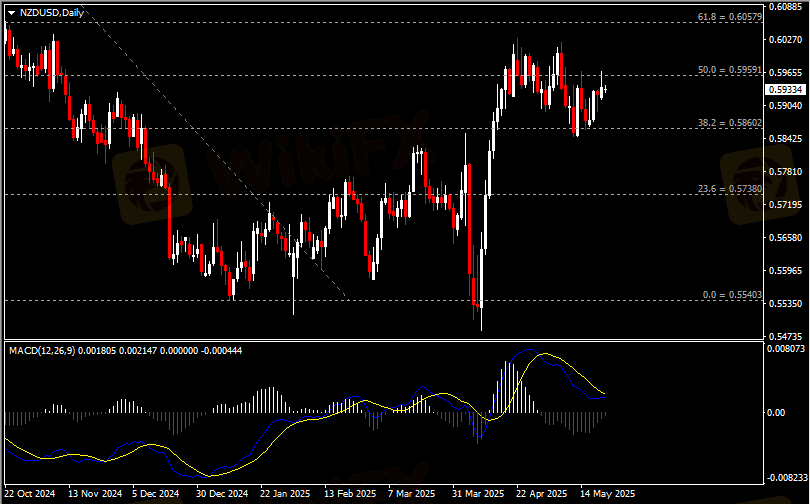Click the 0.54735 bottom price axis label
The height and width of the screenshot is (504, 810).
click(786, 337)
